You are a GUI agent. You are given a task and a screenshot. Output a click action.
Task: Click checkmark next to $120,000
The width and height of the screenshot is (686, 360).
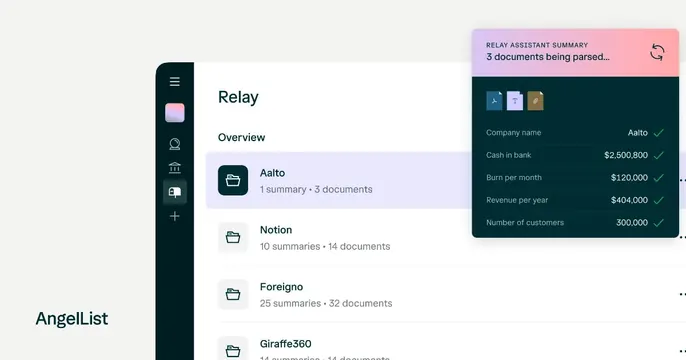point(658,178)
